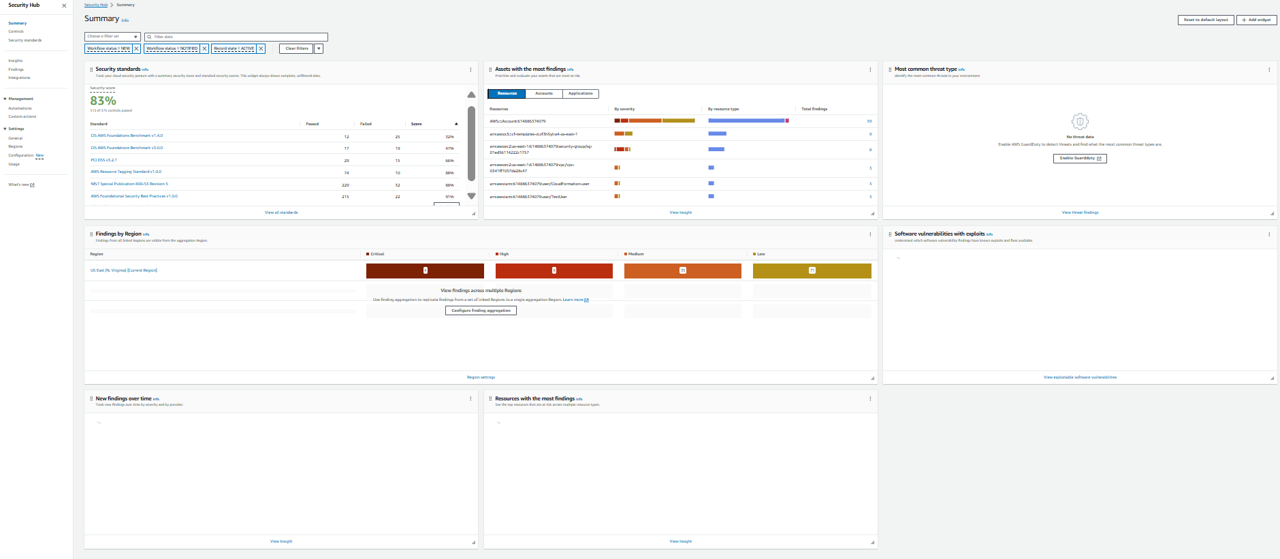Screen dimensions: 1280x559
Task: Open Integrations in the sidebar
Action: point(19,77)
